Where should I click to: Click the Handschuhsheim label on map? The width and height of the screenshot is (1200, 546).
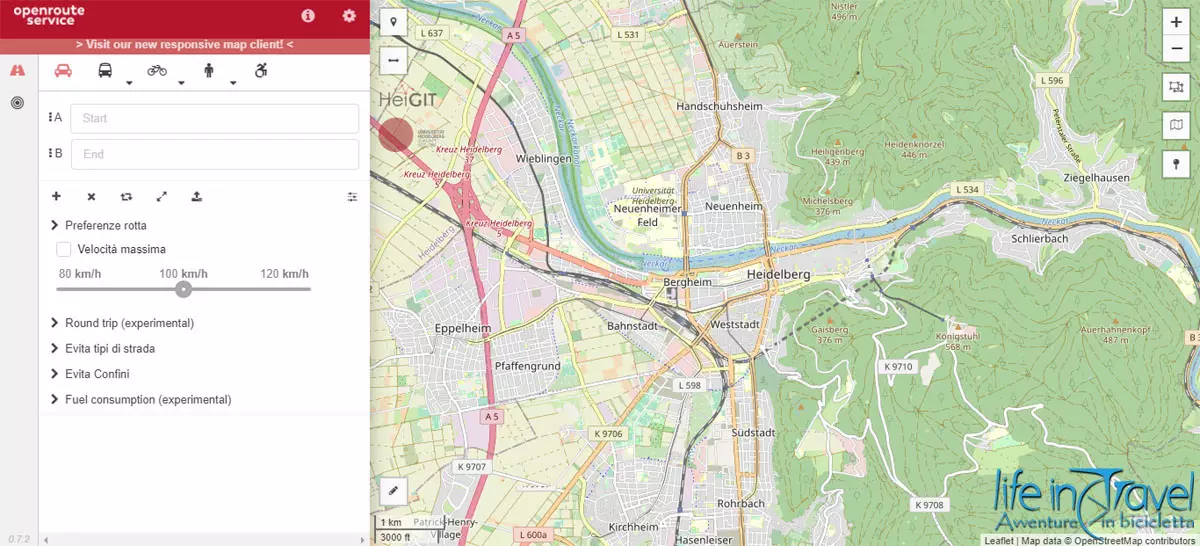pyautogui.click(x=719, y=106)
